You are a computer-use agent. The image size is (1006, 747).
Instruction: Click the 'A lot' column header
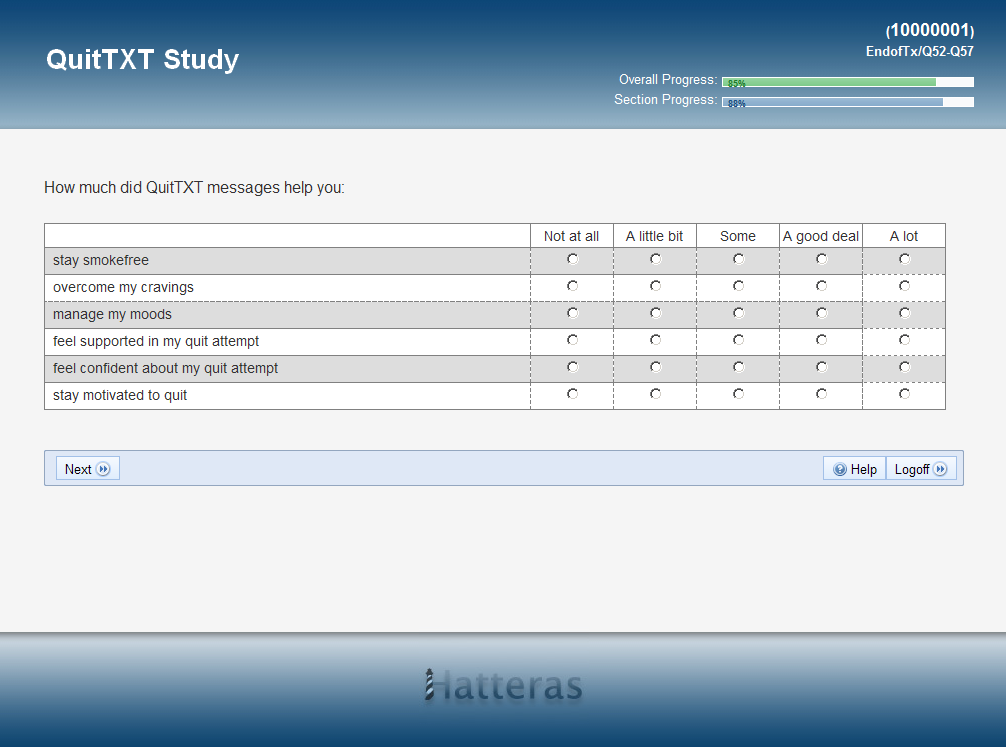coord(903,236)
